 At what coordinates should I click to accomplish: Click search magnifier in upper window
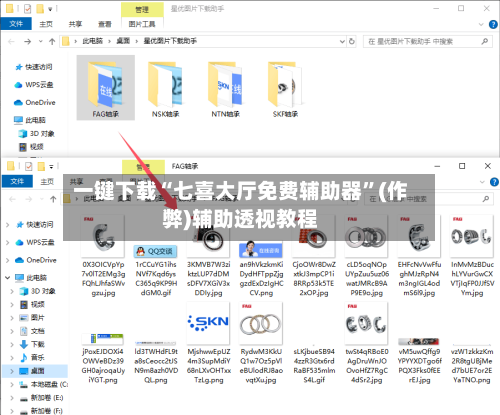click(485, 41)
